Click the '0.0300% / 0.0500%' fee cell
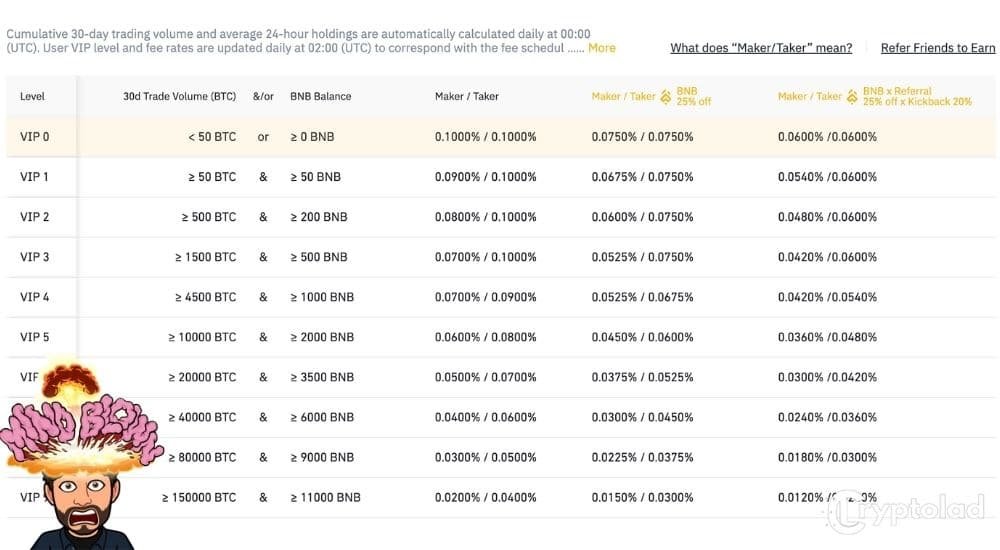This screenshot has width=1000, height=550. pyautogui.click(x=485, y=457)
